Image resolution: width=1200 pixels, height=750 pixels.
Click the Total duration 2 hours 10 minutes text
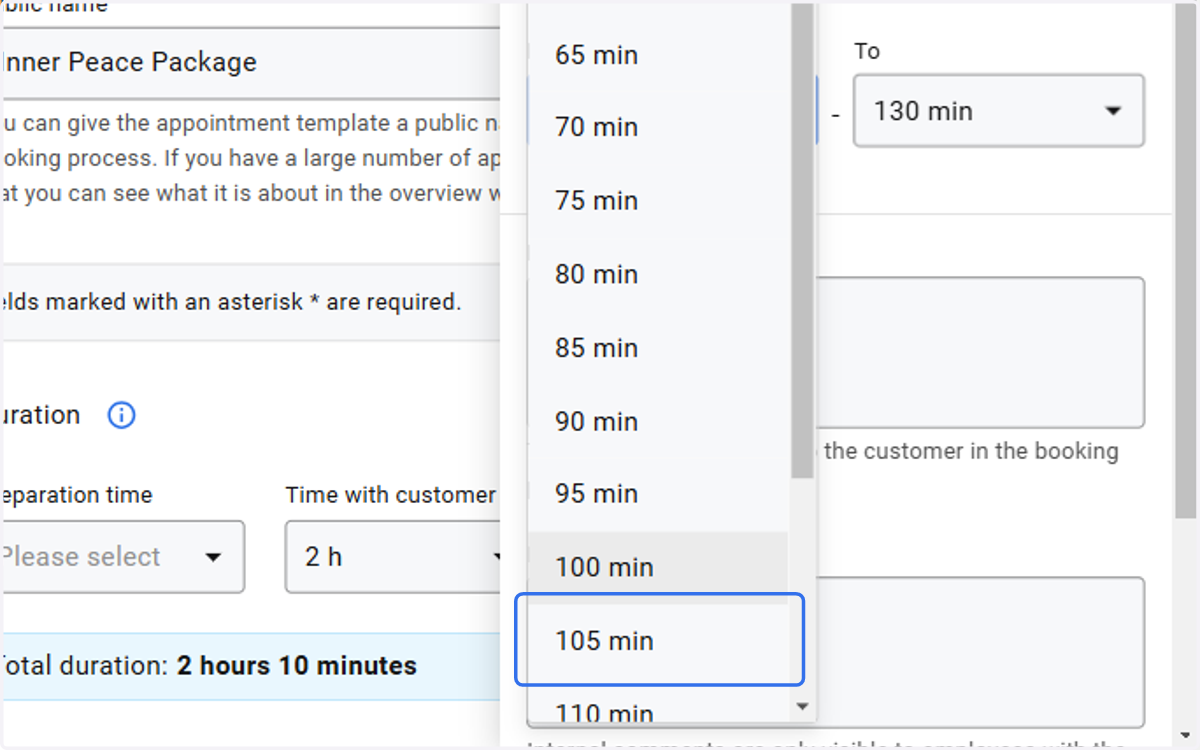pyautogui.click(x=208, y=665)
